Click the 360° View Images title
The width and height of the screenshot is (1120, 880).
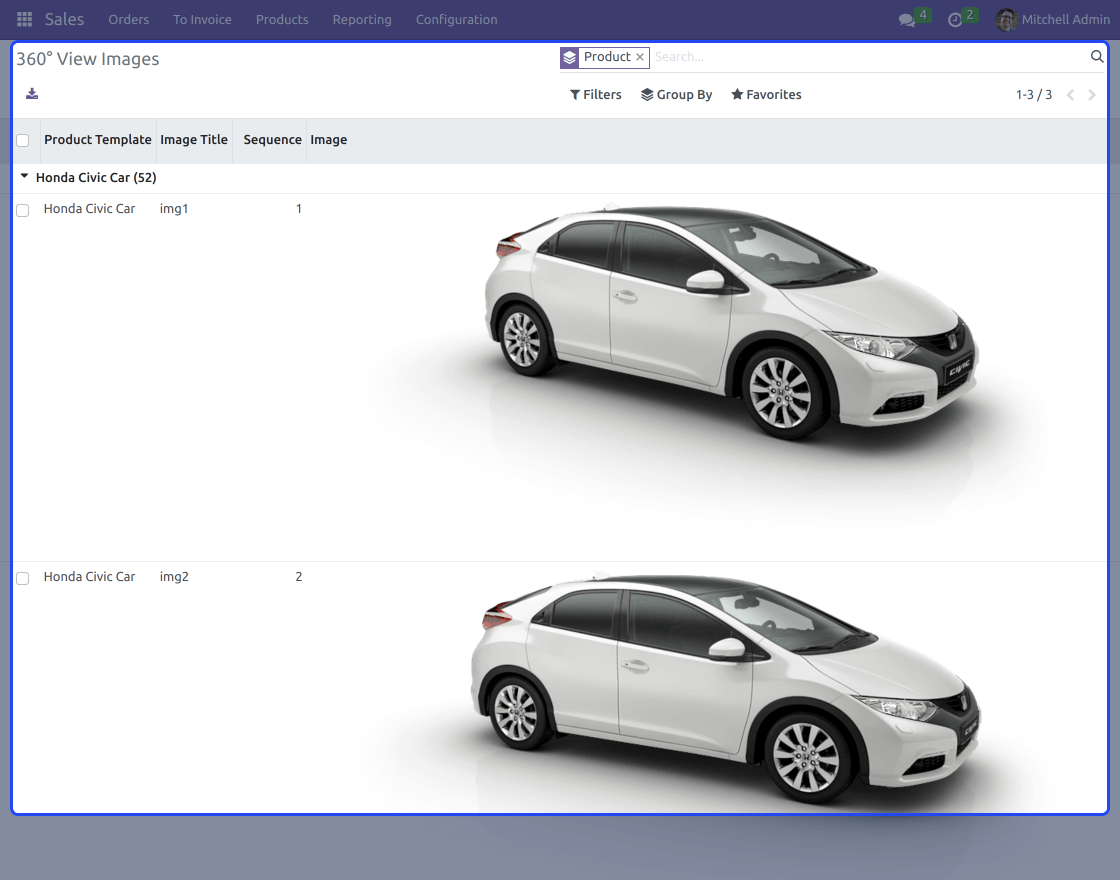pyautogui.click(x=88, y=59)
